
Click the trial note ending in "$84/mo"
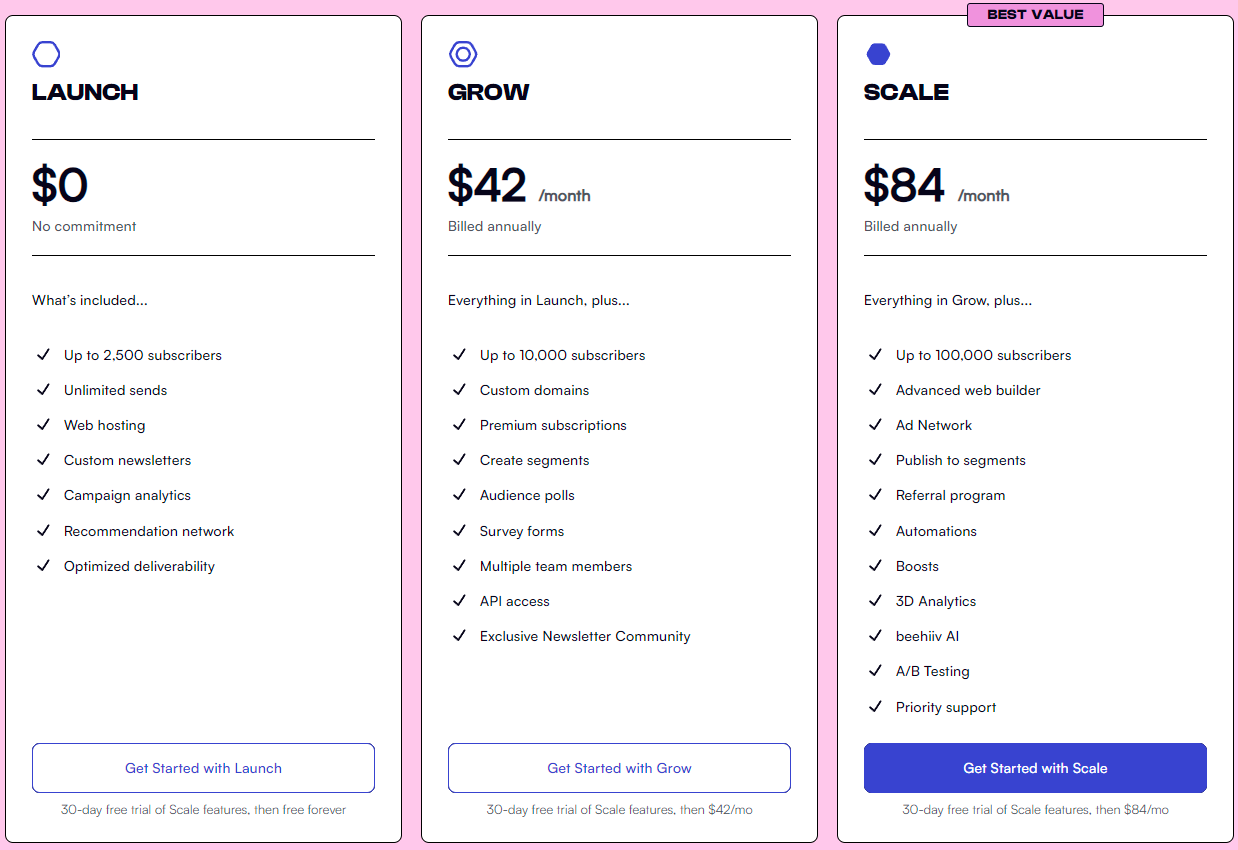(x=1035, y=810)
